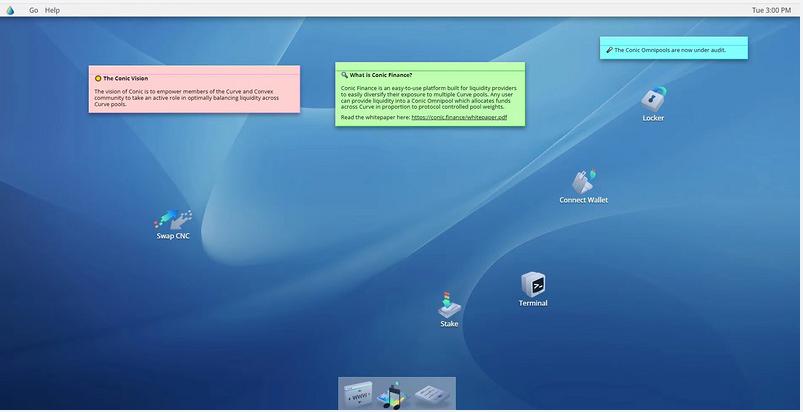Click the magnifier icon on green note
This screenshot has width=803, height=412.
(x=344, y=75)
